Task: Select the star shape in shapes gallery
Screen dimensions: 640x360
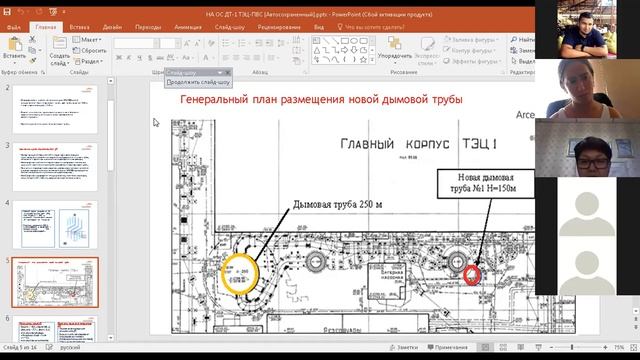Action: 363,60
